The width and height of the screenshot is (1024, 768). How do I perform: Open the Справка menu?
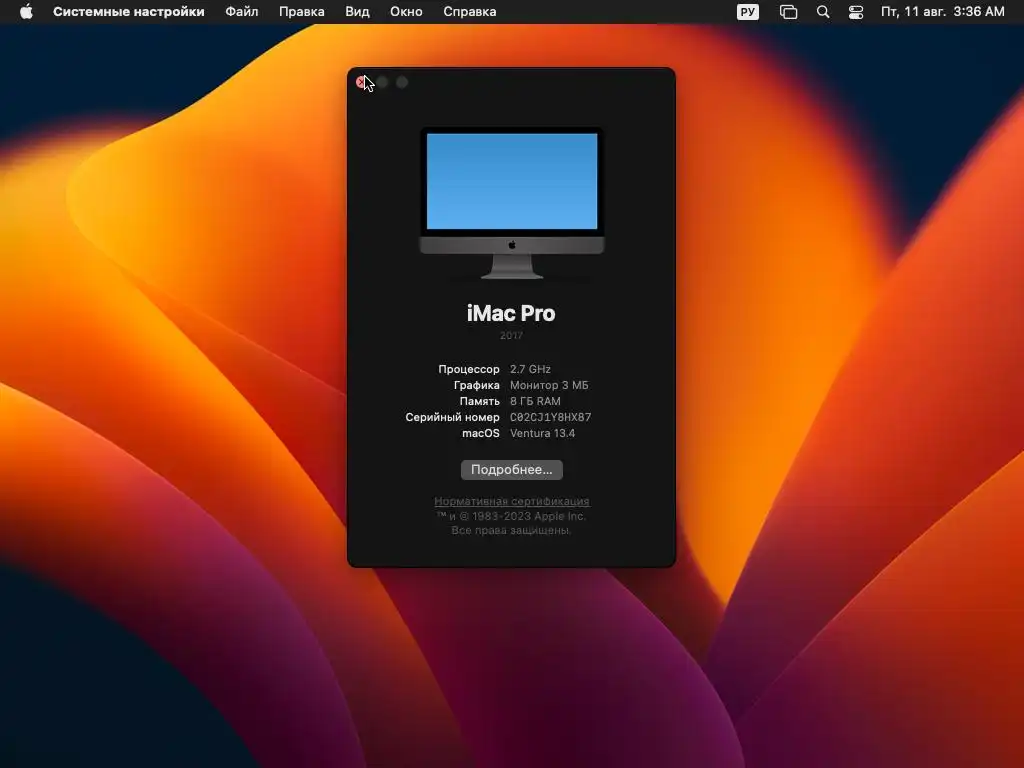tap(470, 12)
